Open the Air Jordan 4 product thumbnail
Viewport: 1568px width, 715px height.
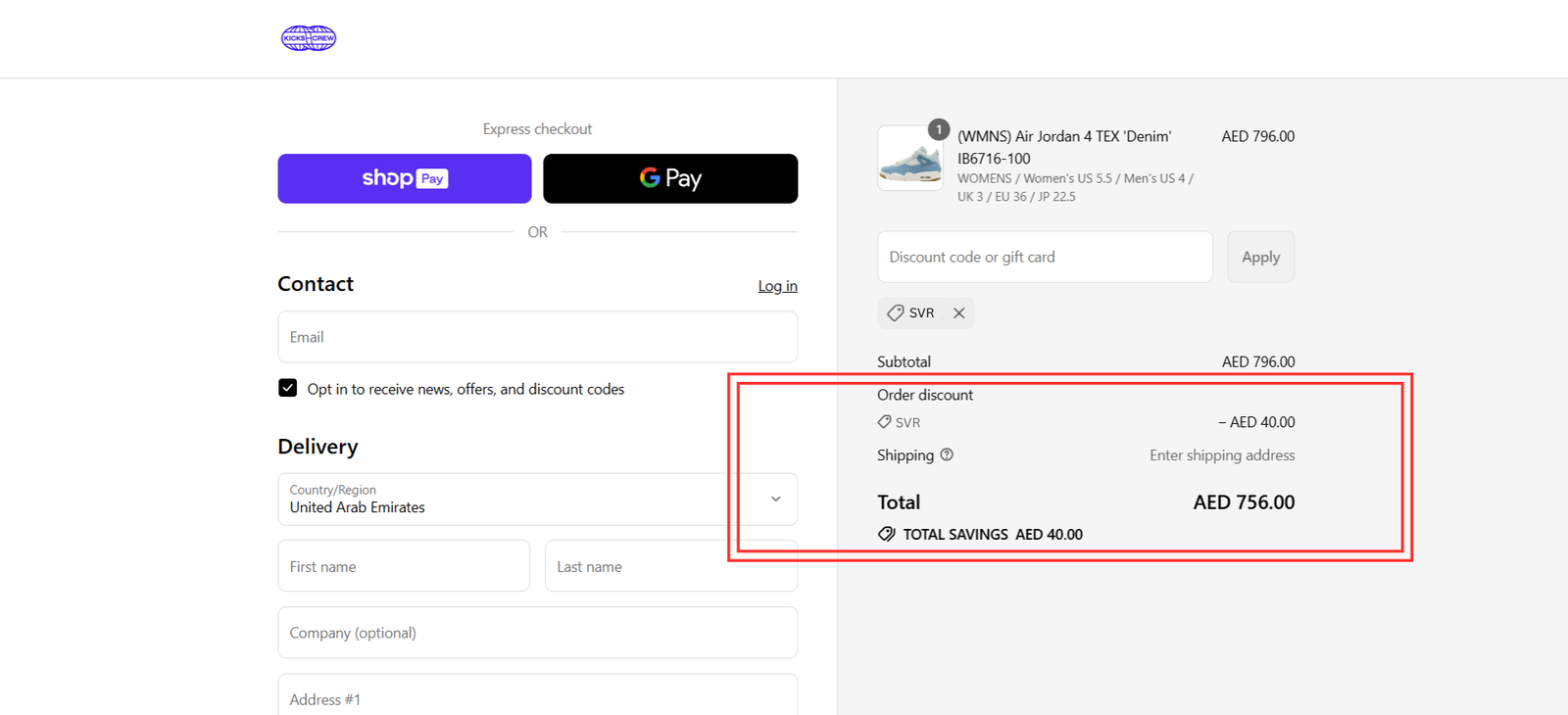click(x=910, y=158)
